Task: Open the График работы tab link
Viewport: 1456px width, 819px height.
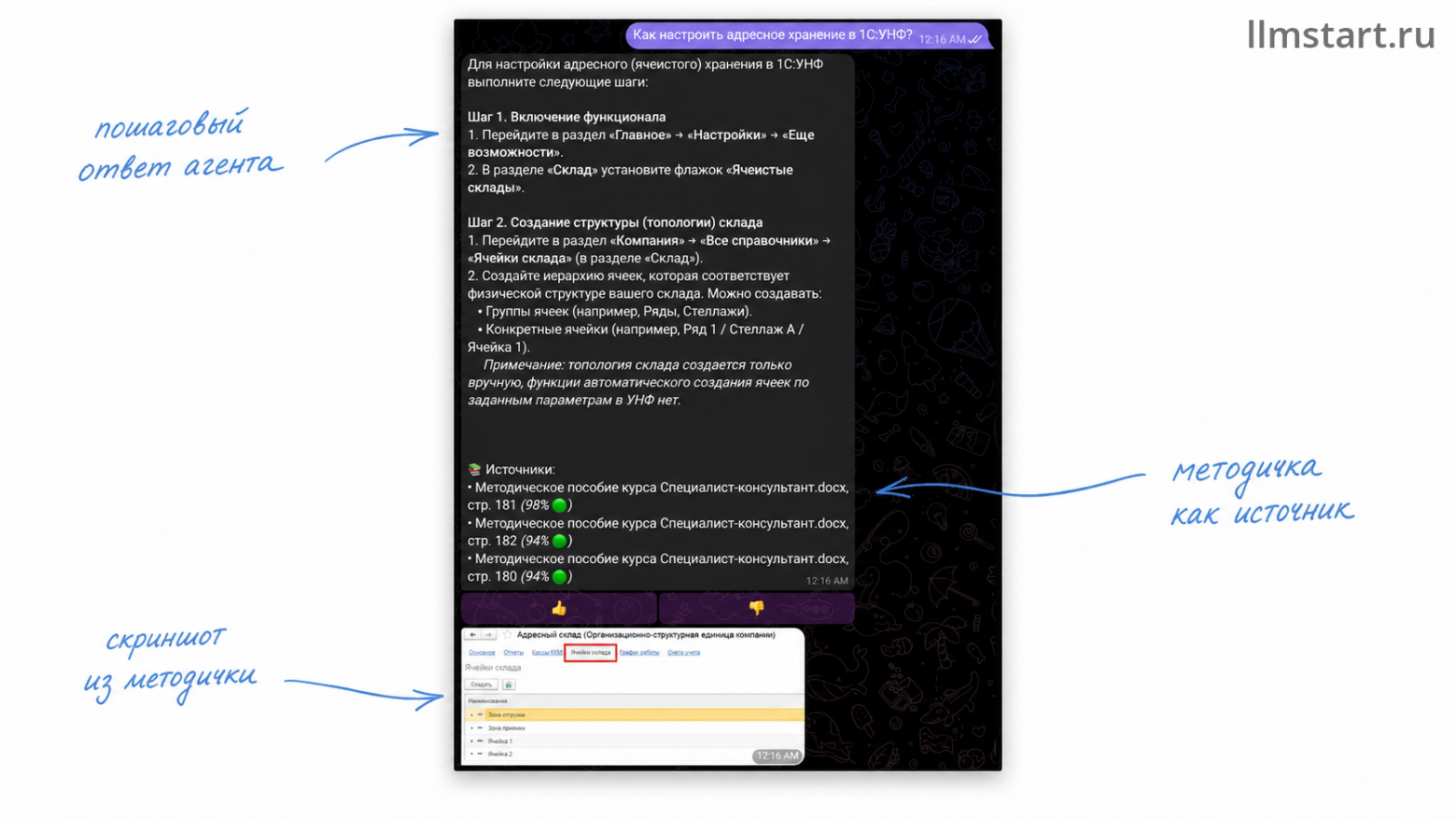Action: pos(639,653)
